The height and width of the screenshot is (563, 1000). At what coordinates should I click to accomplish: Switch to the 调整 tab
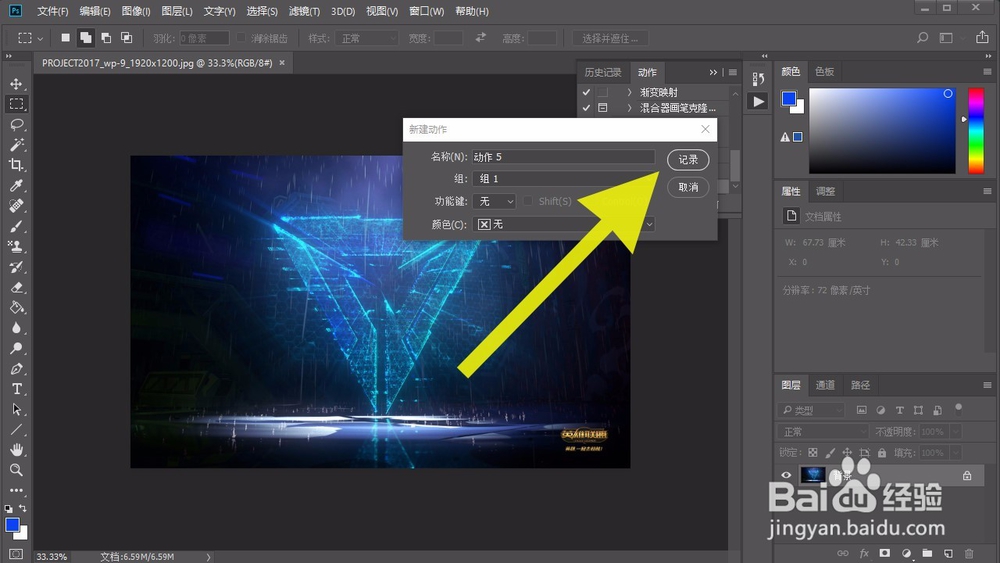pyautogui.click(x=825, y=191)
